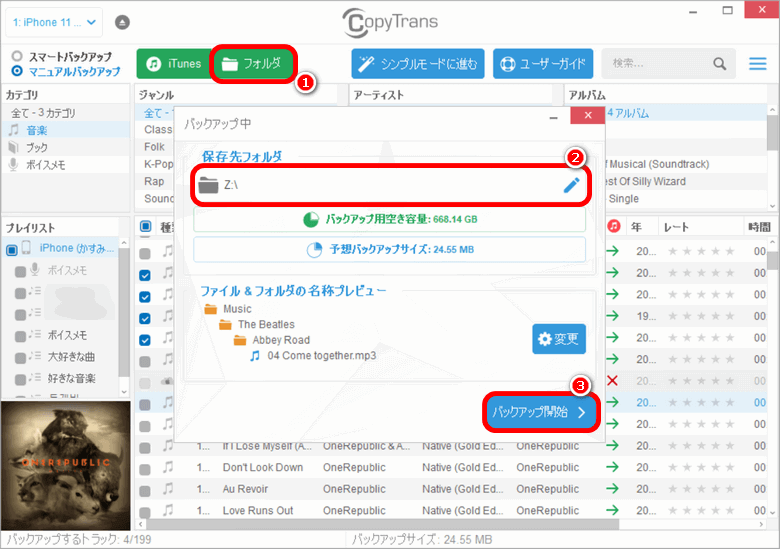Image resolution: width=780 pixels, height=549 pixels.
Task: Click the OneRepublic album artwork thumbnail
Action: click(x=66, y=465)
